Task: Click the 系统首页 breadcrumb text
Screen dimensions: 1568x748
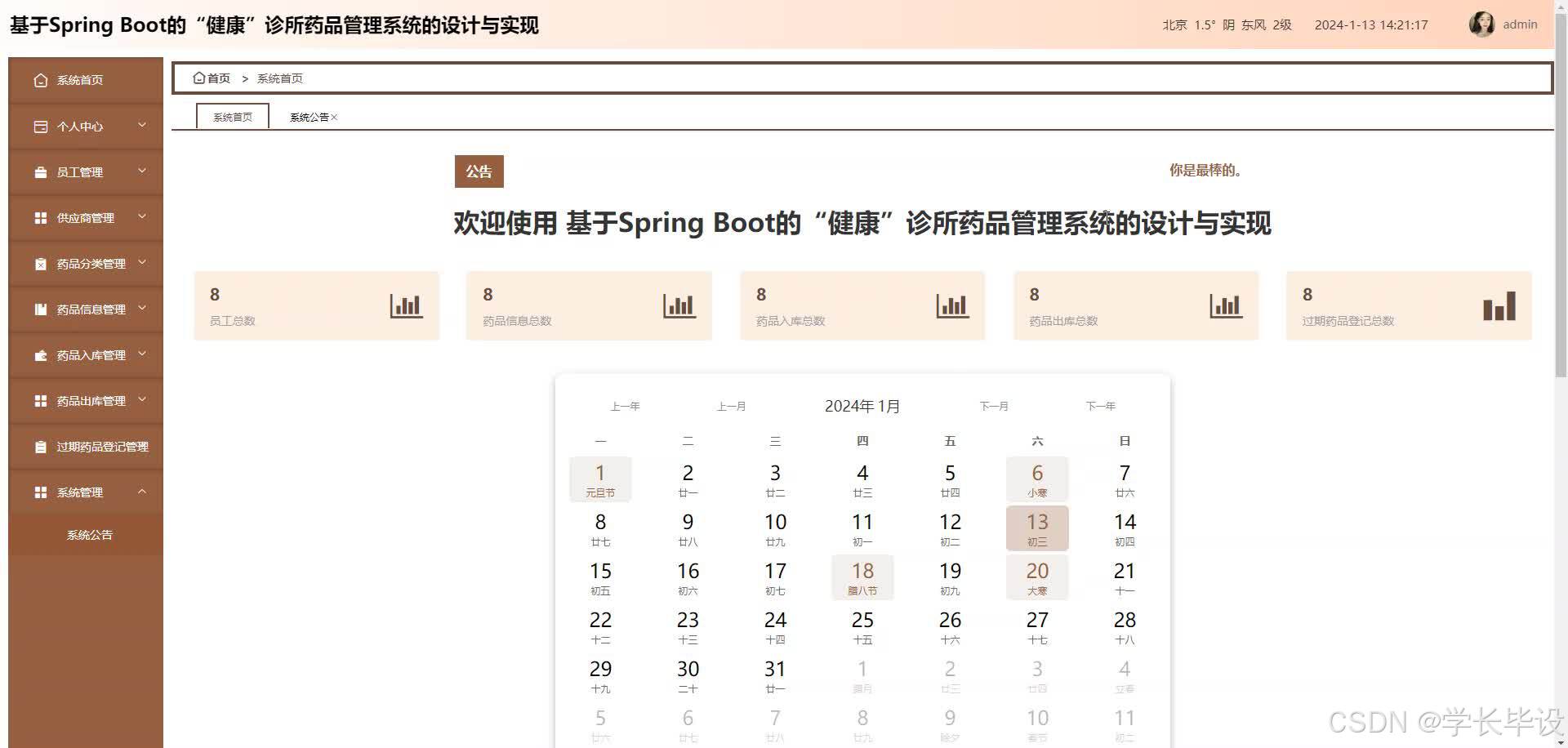Action: pos(280,78)
